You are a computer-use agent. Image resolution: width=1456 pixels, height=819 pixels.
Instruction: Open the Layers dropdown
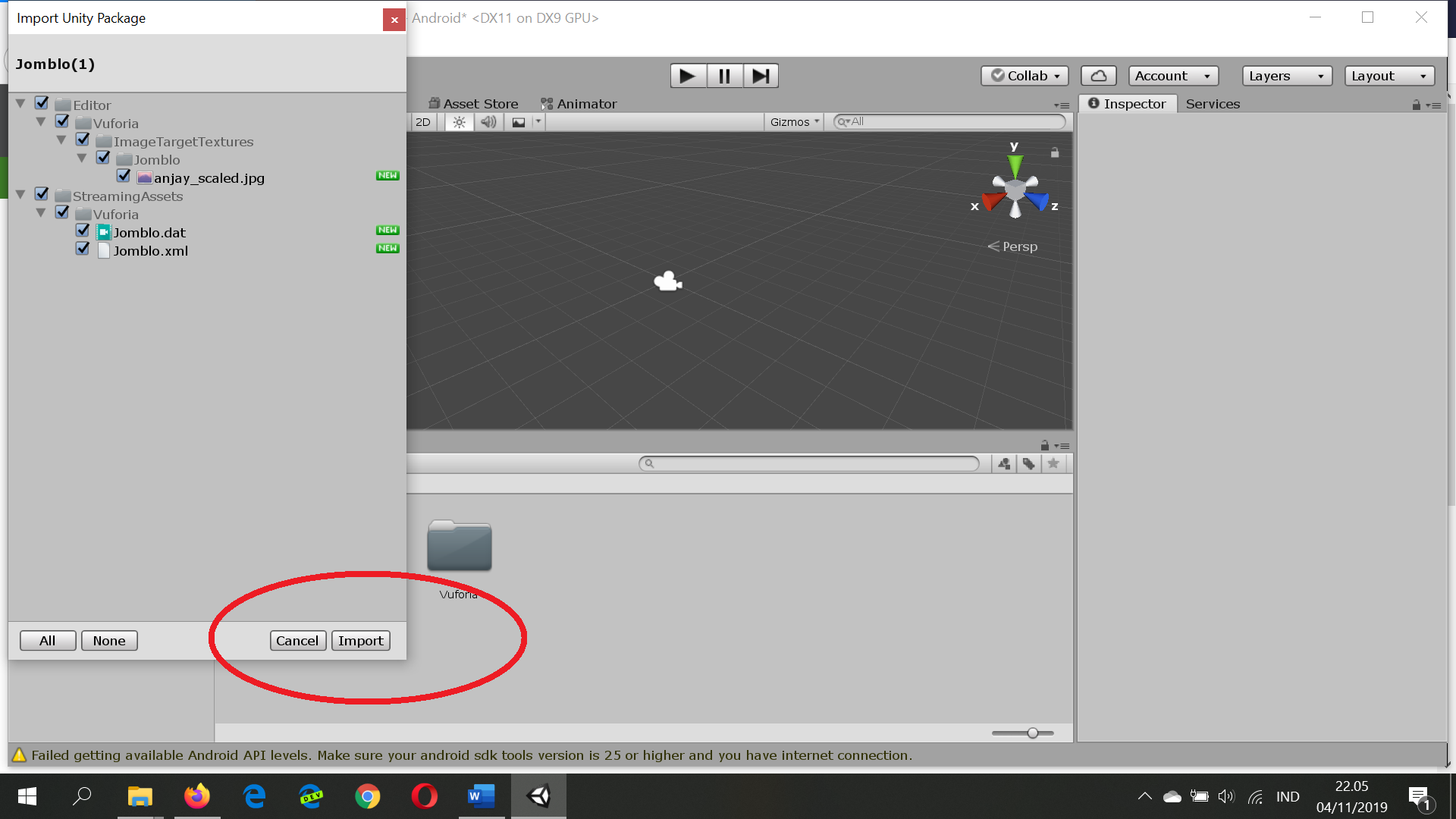tap(1286, 76)
